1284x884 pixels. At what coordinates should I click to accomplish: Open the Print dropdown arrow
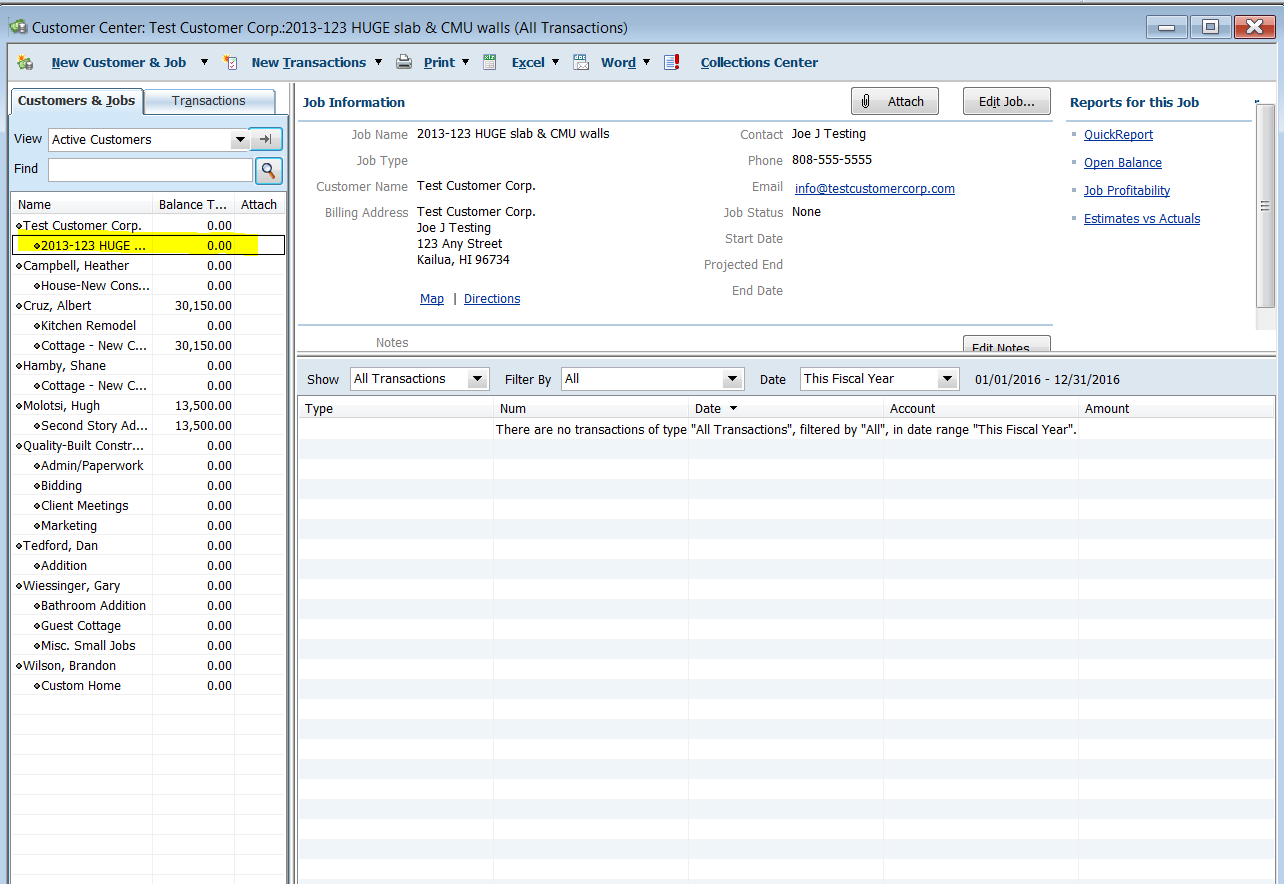click(466, 62)
